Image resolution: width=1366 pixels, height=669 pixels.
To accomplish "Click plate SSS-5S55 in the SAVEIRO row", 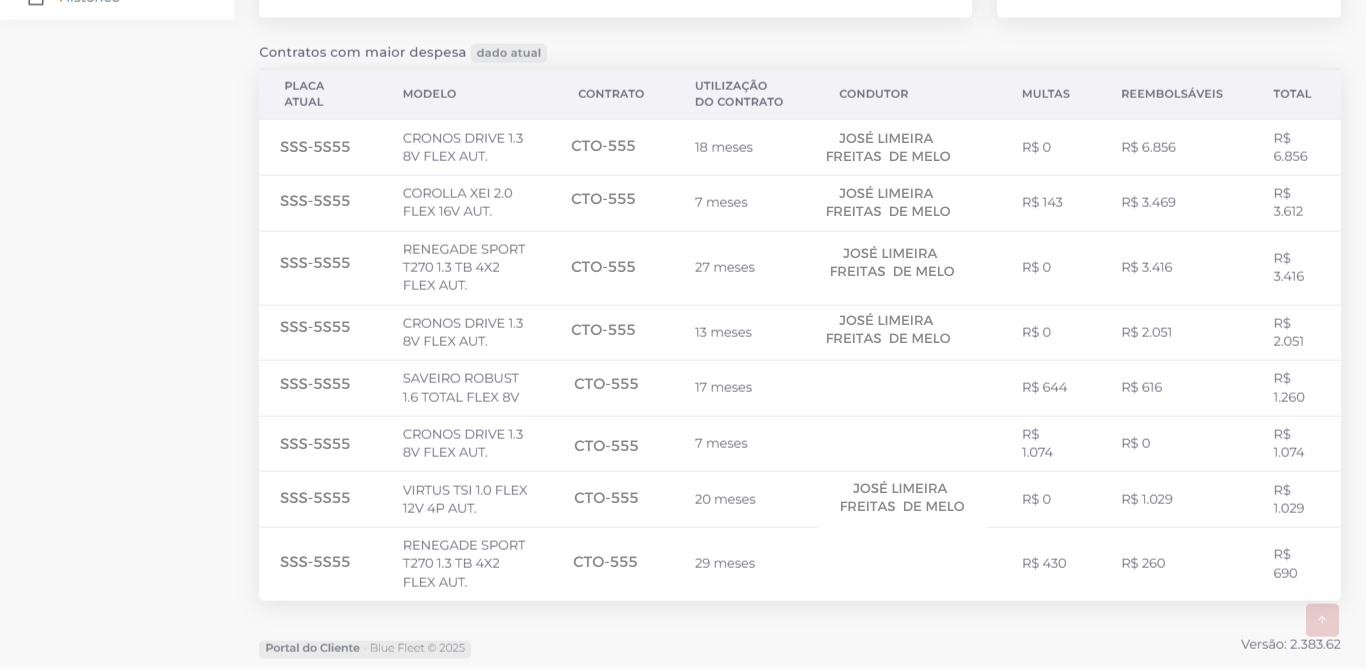I will point(315,384).
